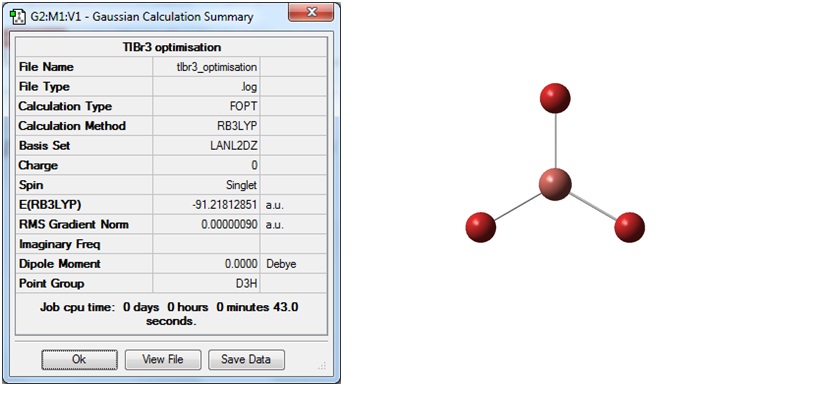
Task: Click the Ok button
Action: (x=79, y=360)
